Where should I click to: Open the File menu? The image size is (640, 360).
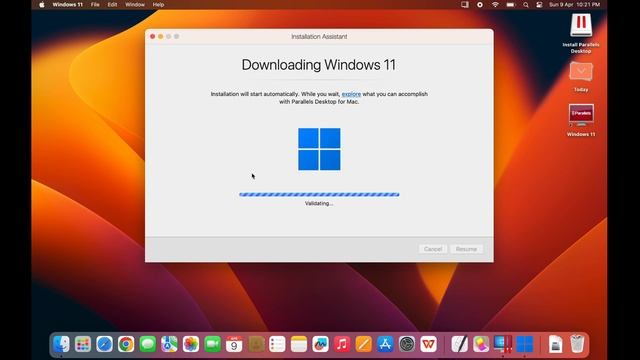click(95, 5)
